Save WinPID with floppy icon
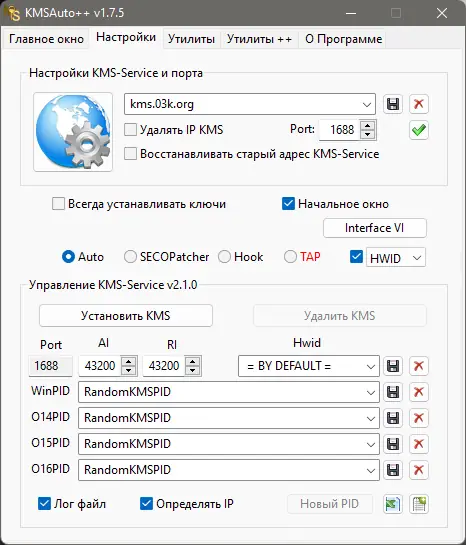466x545 pixels. pos(393,392)
